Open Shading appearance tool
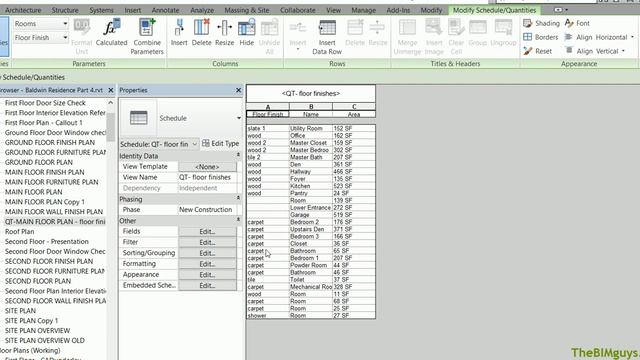 point(541,23)
